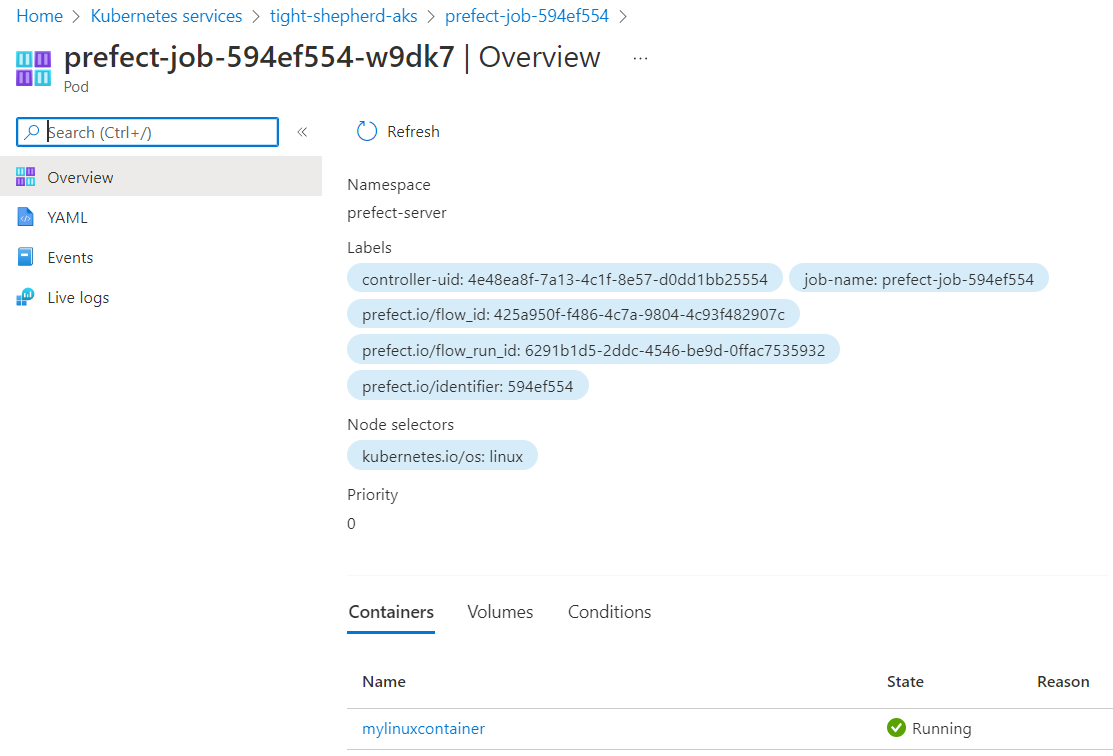Open Live logs in the sidebar
The height and width of the screenshot is (756, 1113).
161,297
